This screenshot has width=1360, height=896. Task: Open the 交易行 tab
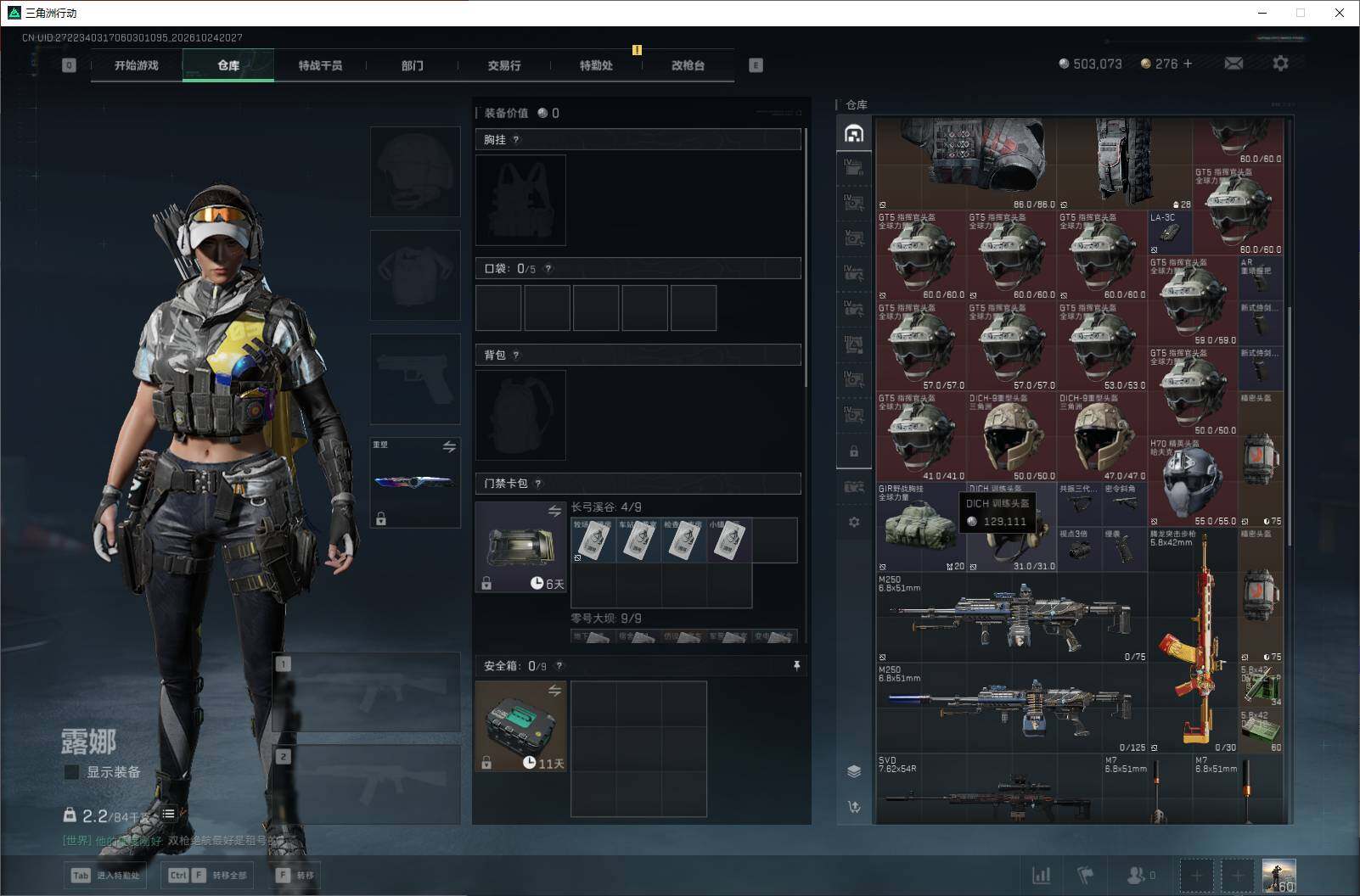coord(504,65)
